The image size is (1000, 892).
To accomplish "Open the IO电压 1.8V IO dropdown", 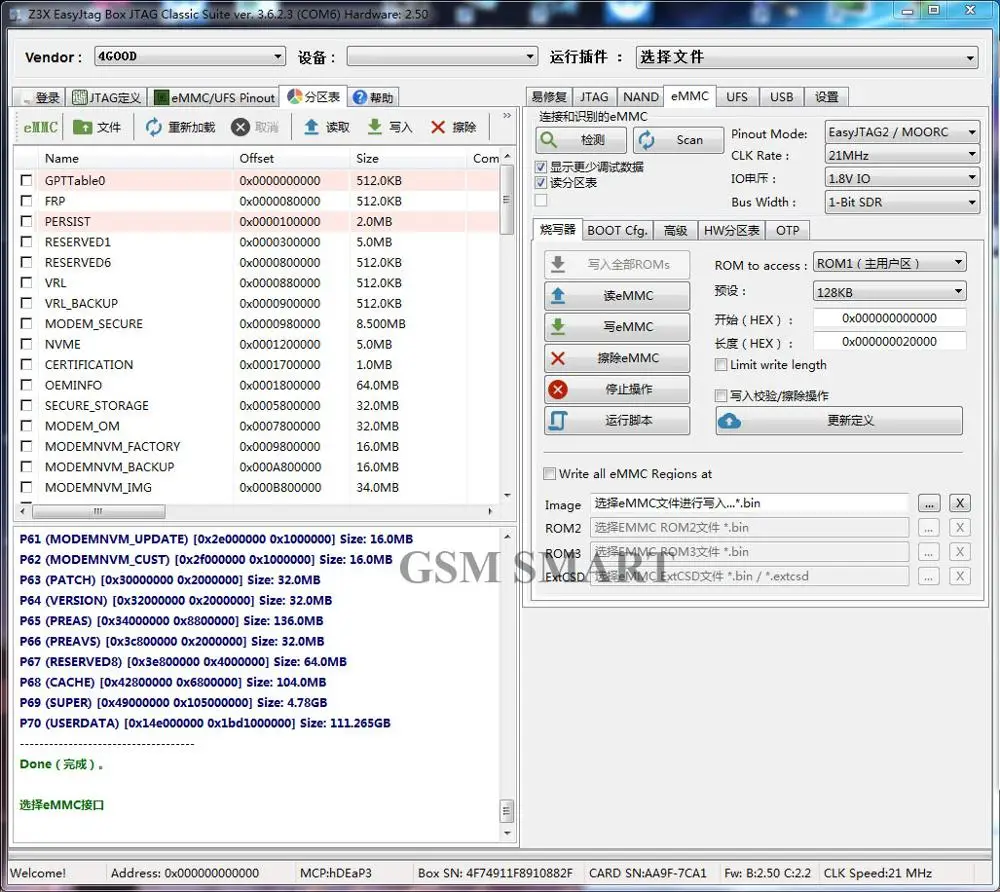I will coord(902,179).
